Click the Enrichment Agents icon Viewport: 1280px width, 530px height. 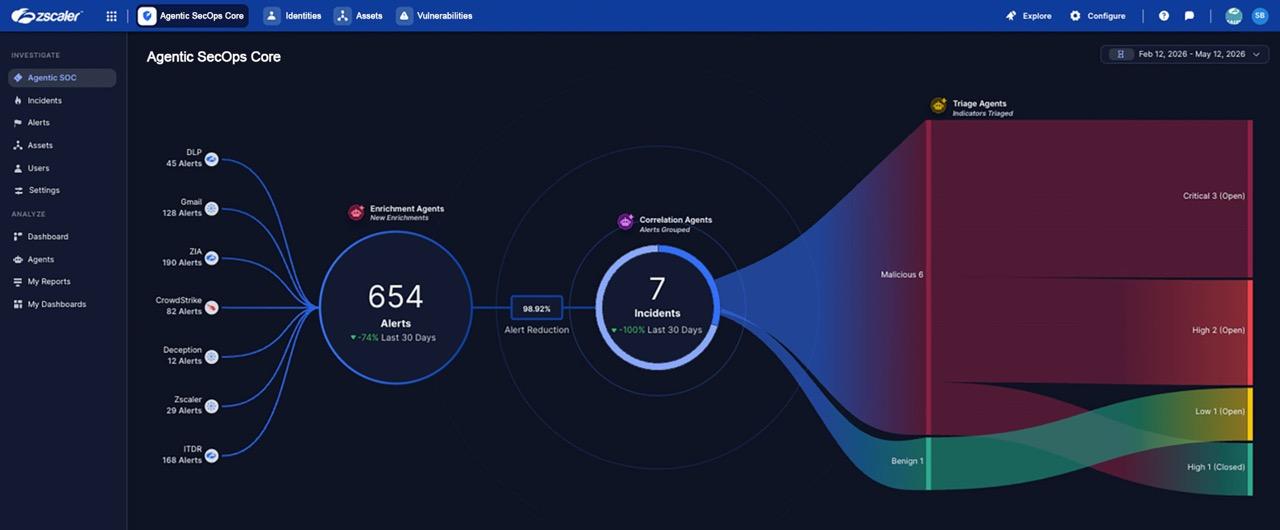[356, 213]
